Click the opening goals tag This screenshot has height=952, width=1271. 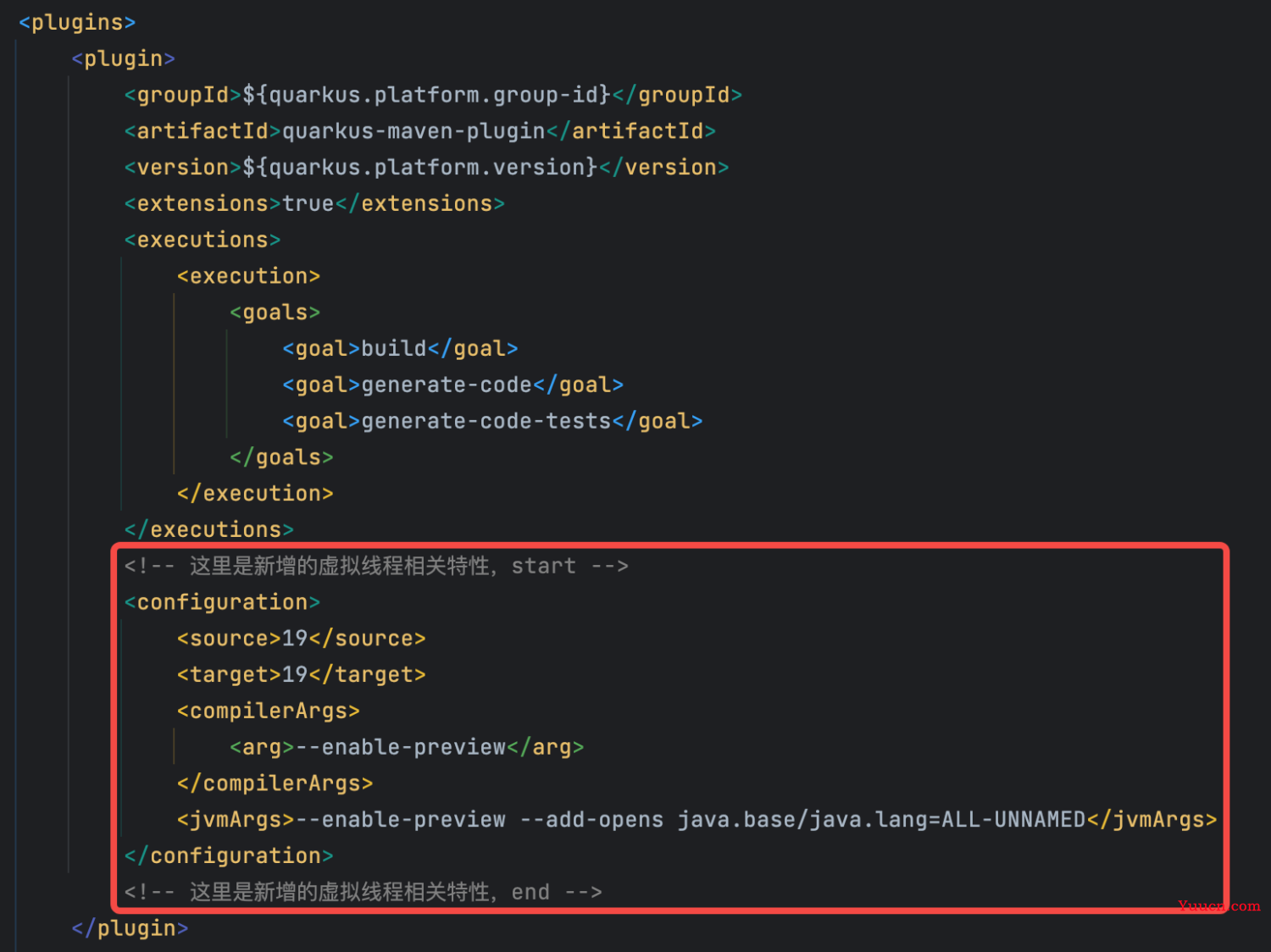tap(275, 313)
